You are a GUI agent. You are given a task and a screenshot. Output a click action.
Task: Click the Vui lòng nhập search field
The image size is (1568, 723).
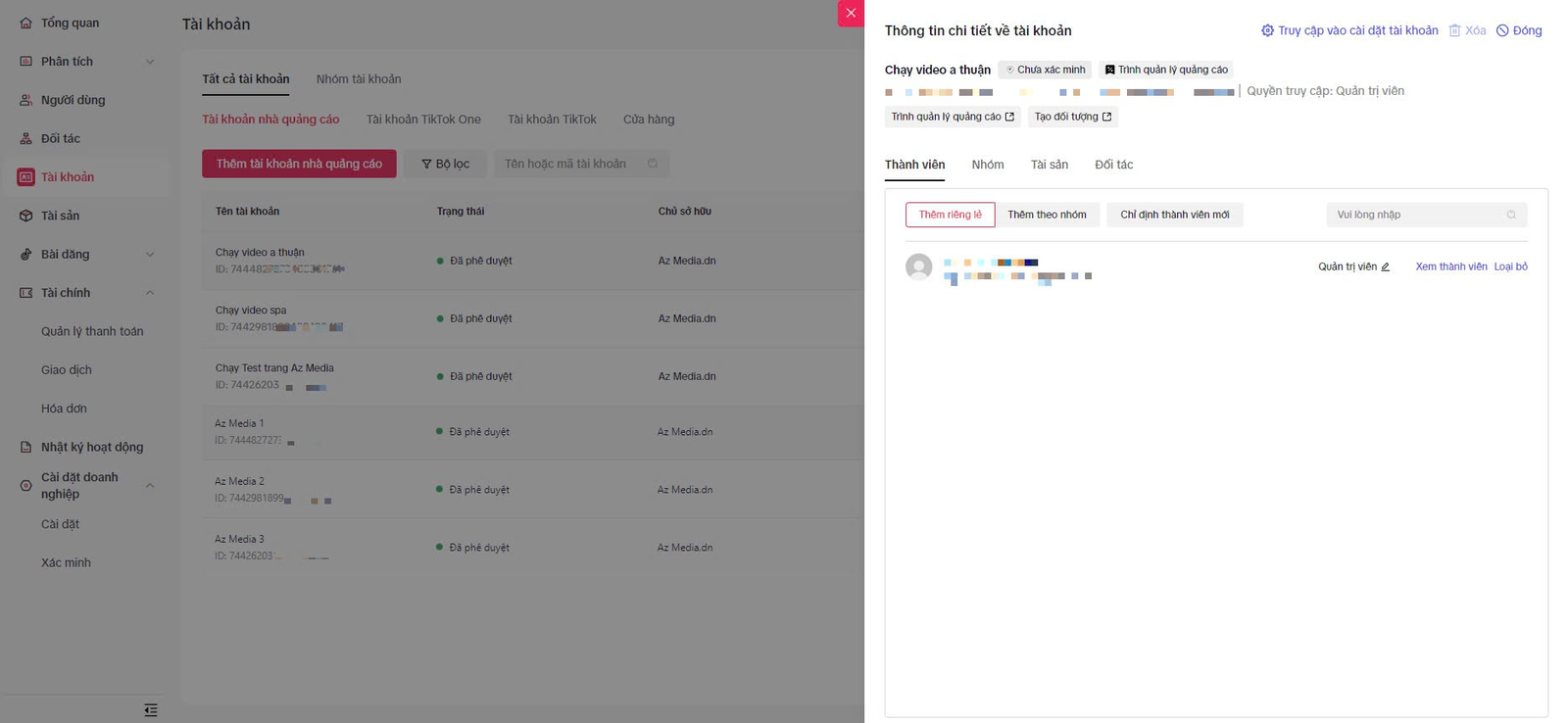click(x=1415, y=215)
